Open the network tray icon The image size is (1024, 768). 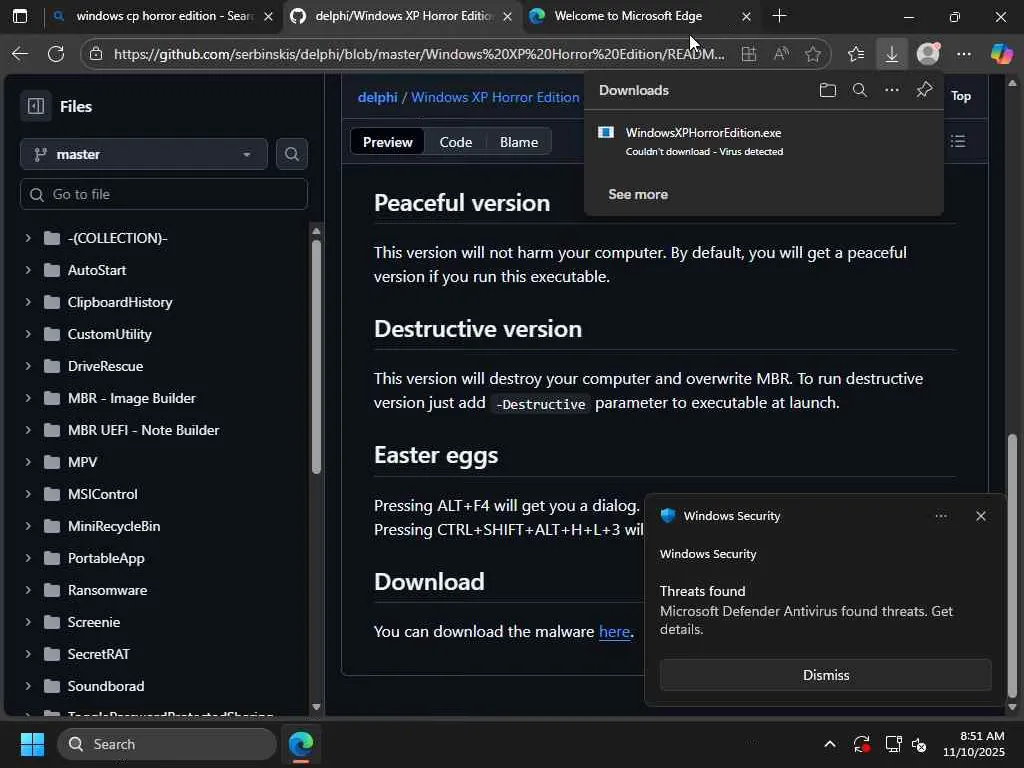click(893, 744)
